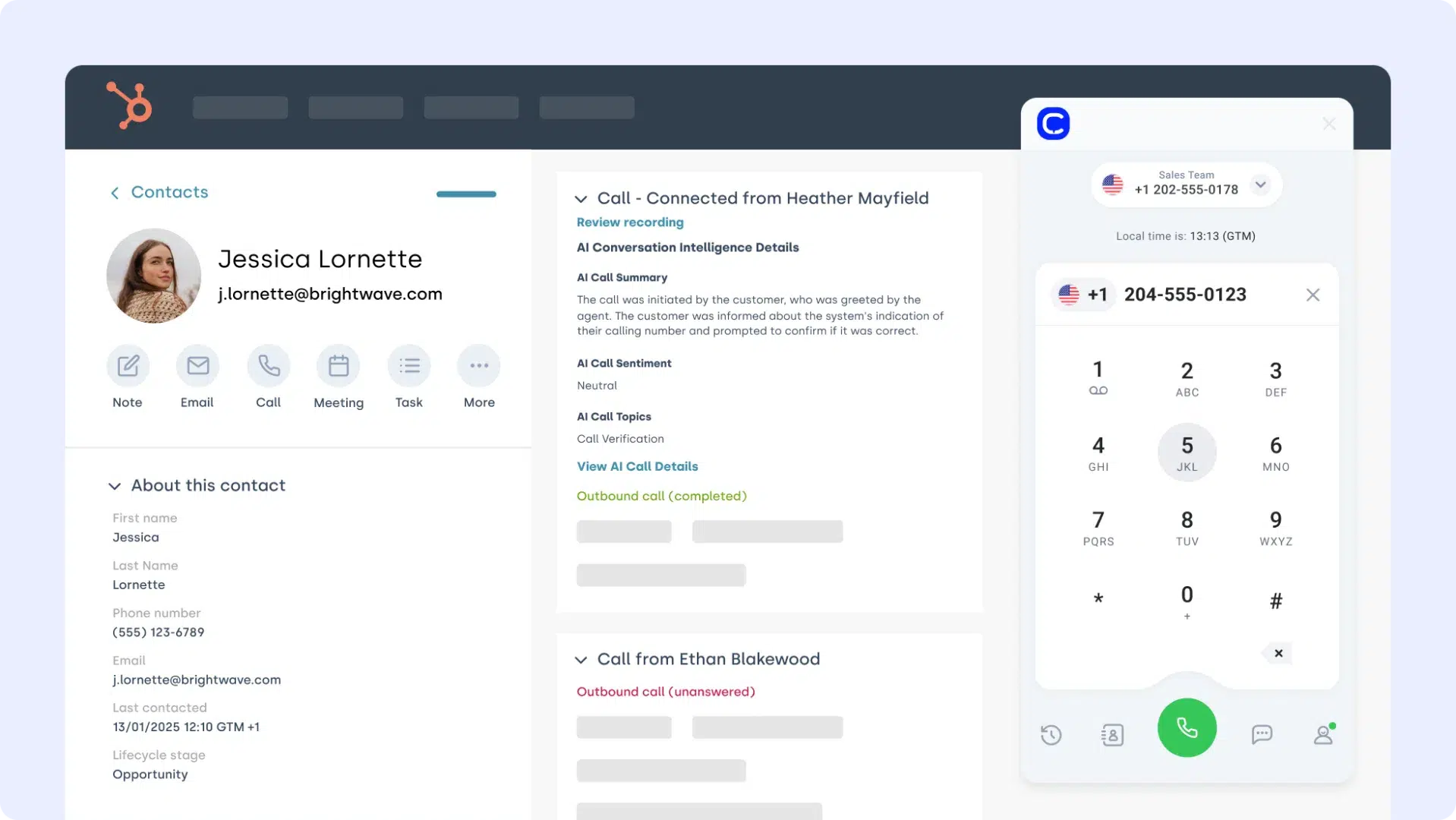The height and width of the screenshot is (820, 1456).
Task: Click the Note icon under Jessica Lornette
Action: click(128, 366)
